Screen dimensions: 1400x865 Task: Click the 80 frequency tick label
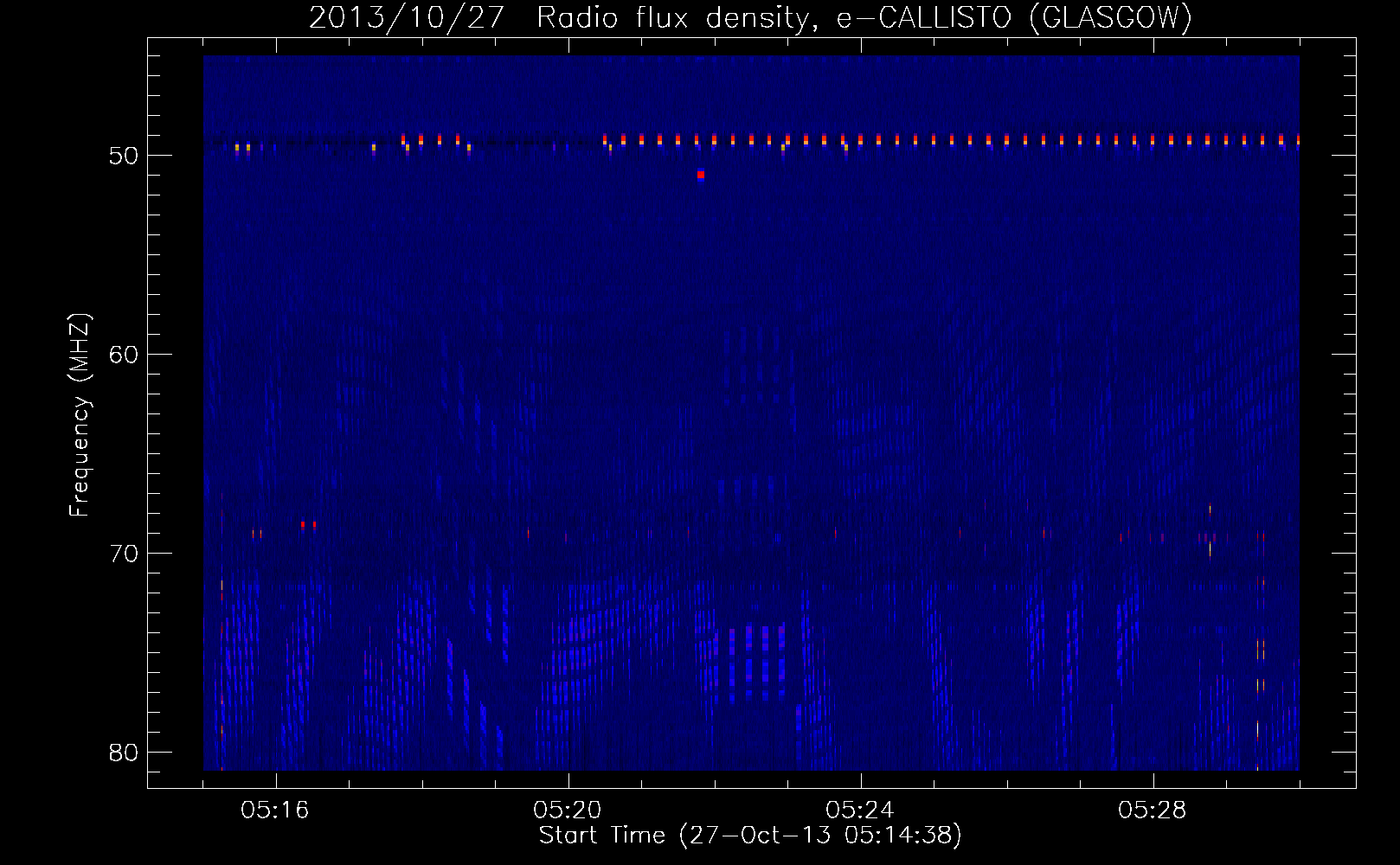pyautogui.click(x=124, y=753)
